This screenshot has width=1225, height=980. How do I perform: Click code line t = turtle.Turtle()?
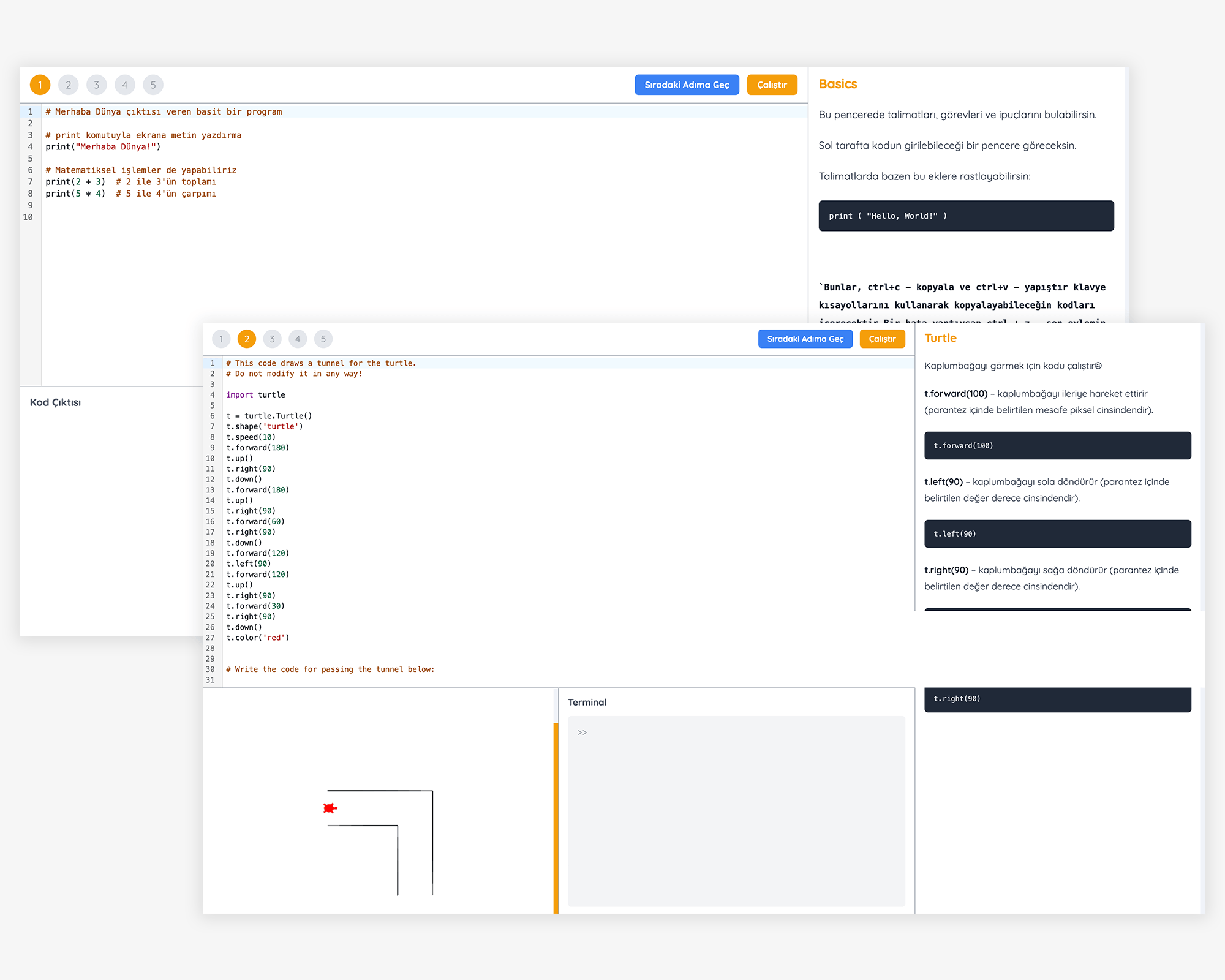(269, 416)
